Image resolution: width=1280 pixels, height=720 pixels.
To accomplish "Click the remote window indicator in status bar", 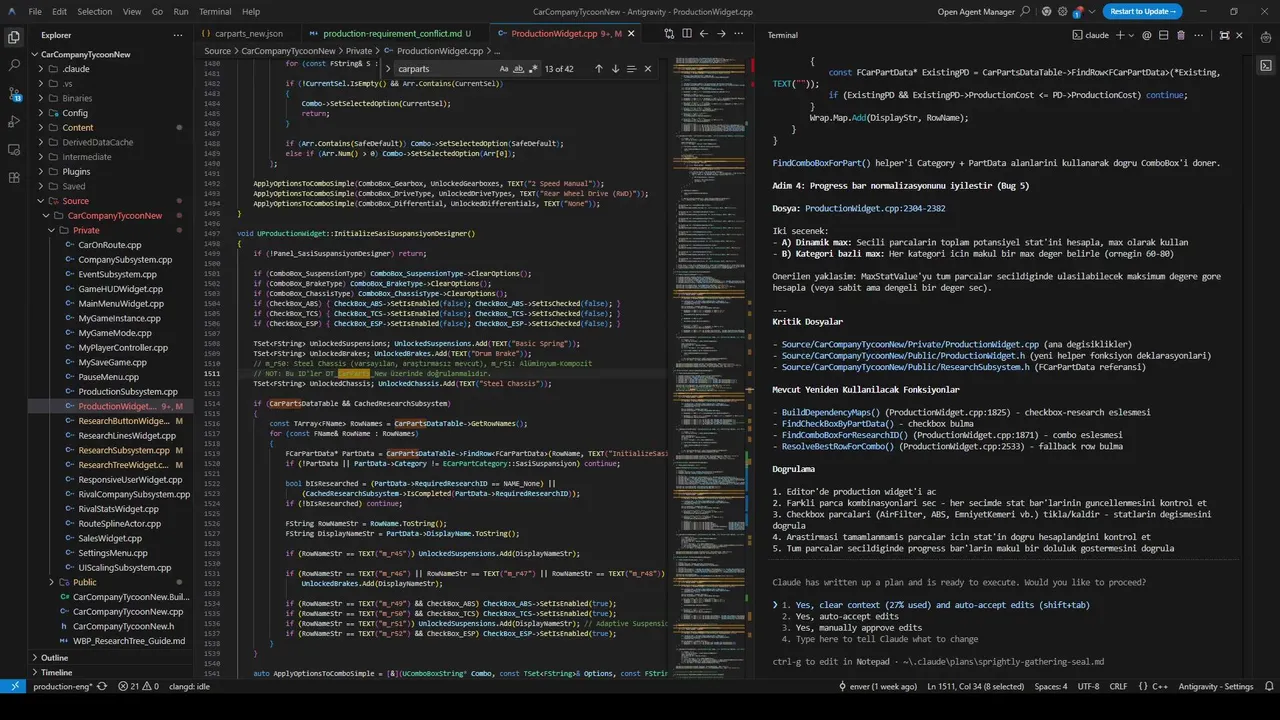I will point(13,687).
